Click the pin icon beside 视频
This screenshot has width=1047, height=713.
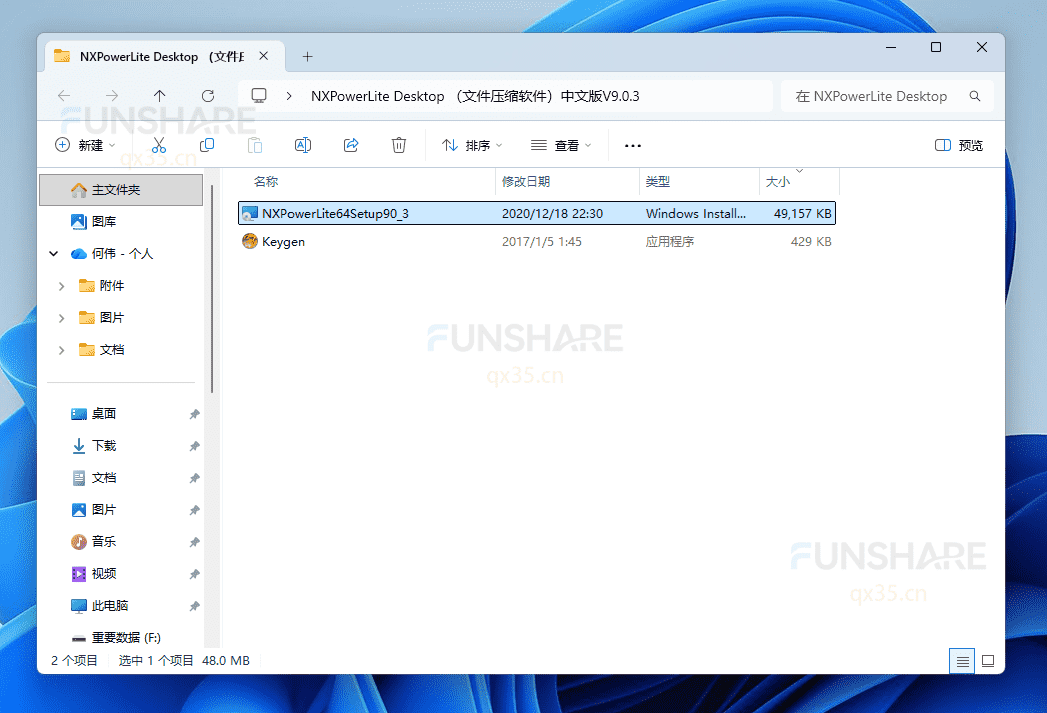coord(194,574)
